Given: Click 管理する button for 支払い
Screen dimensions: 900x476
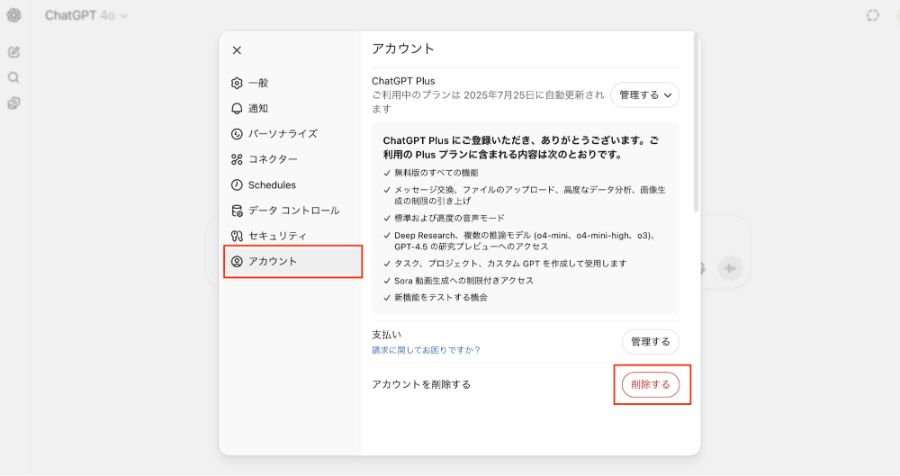Looking at the screenshot, I should pos(650,342).
